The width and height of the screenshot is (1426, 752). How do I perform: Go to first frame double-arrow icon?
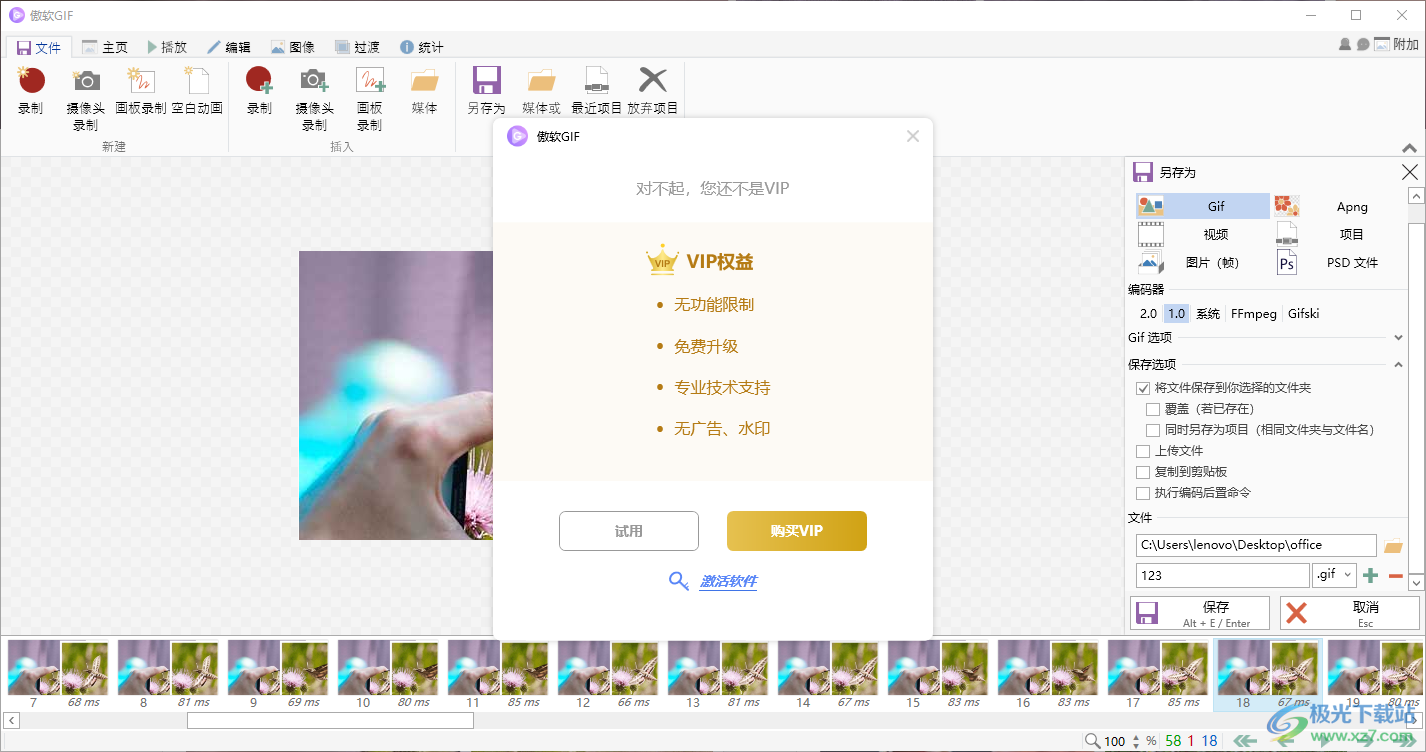click(1247, 741)
